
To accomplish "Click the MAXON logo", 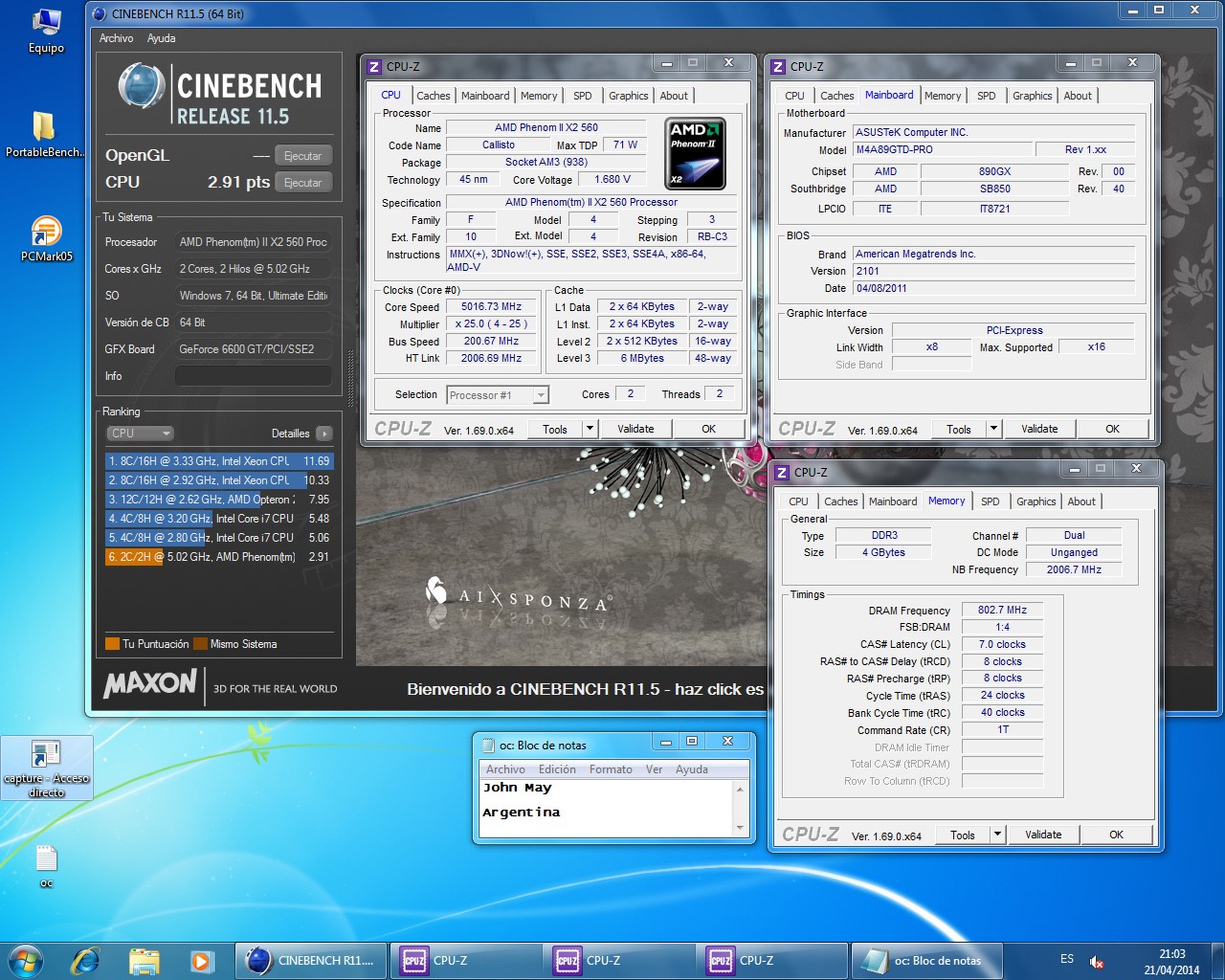I will pyautogui.click(x=150, y=683).
